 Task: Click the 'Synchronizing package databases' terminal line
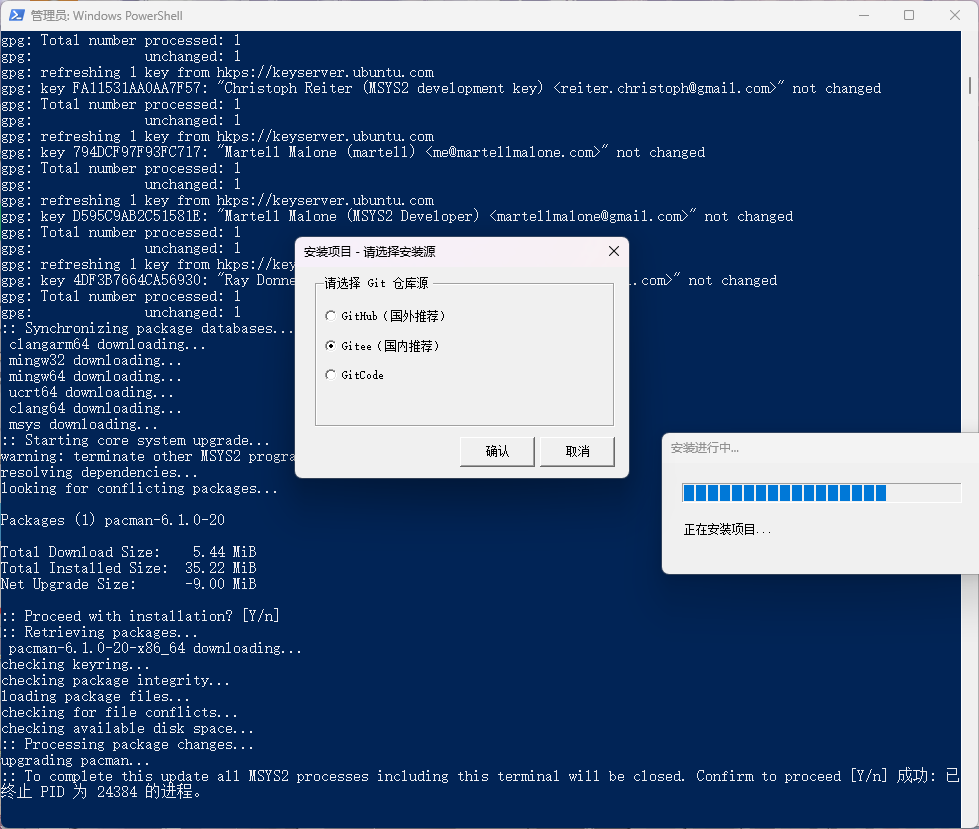(x=148, y=328)
